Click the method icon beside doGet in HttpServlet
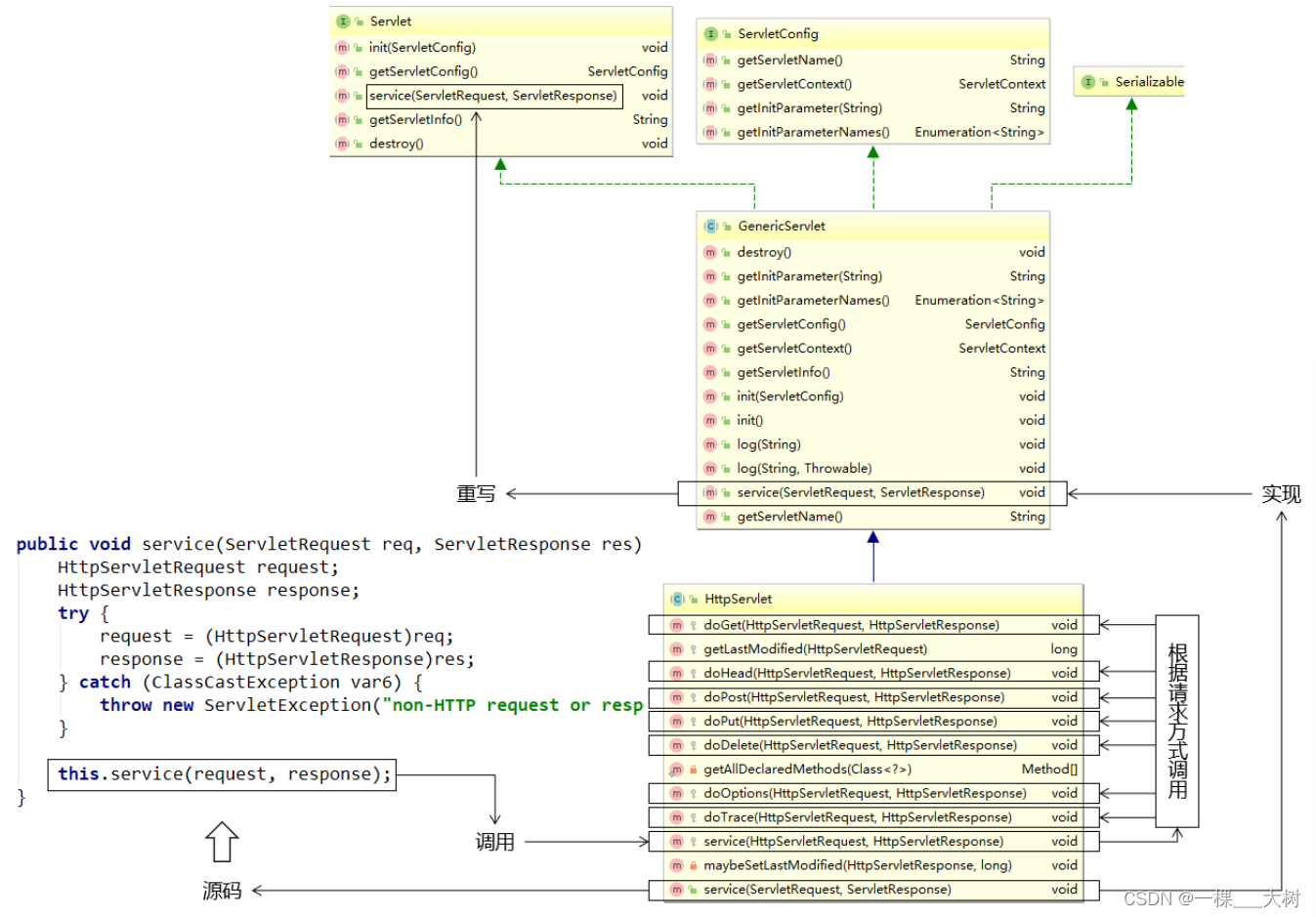Viewport: 1316px width, 917px height. point(677,624)
